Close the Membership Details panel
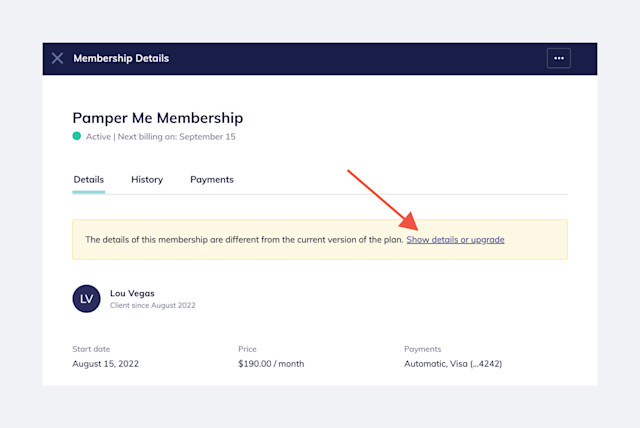 point(58,58)
